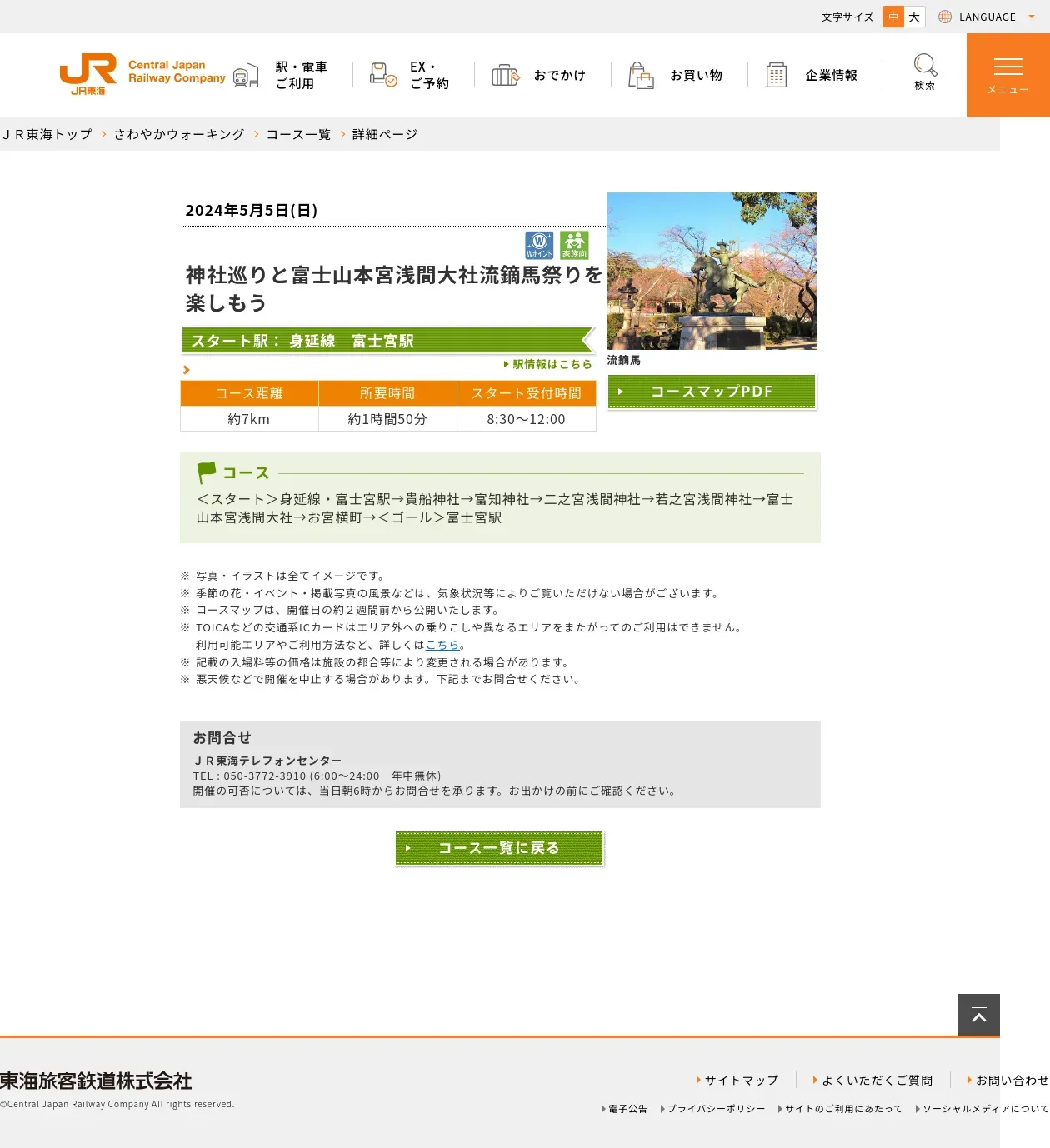1050x1148 pixels.
Task: Click the green flag コース icon
Action: [x=207, y=472]
